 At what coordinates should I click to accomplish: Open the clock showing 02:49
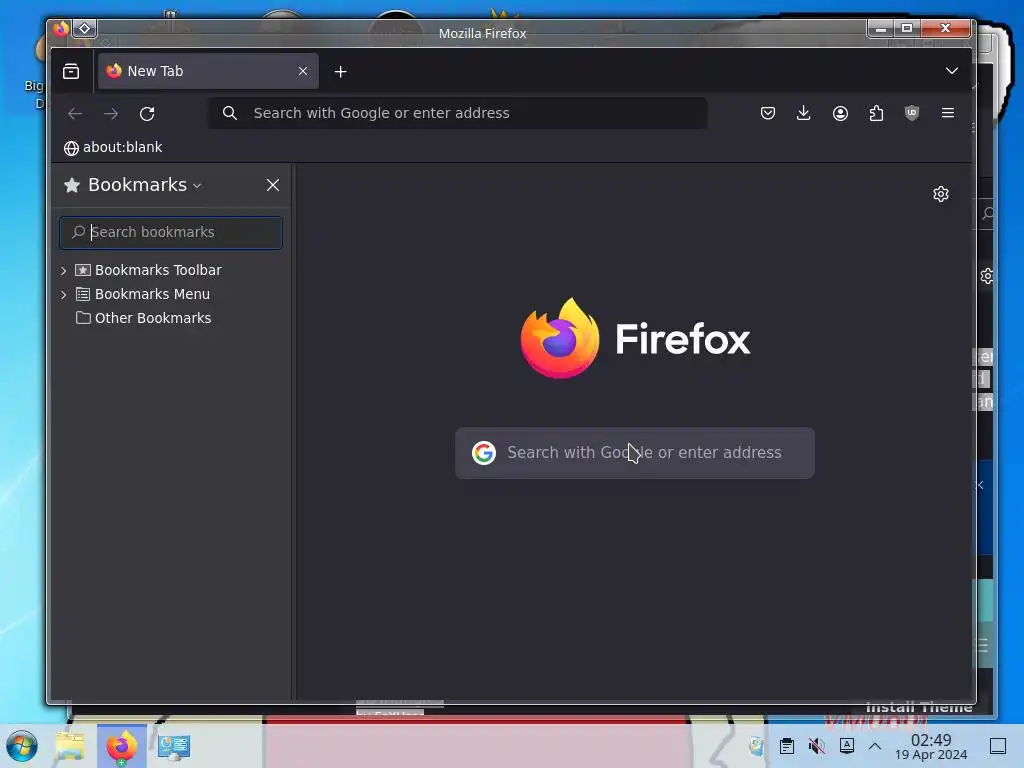[x=931, y=746]
